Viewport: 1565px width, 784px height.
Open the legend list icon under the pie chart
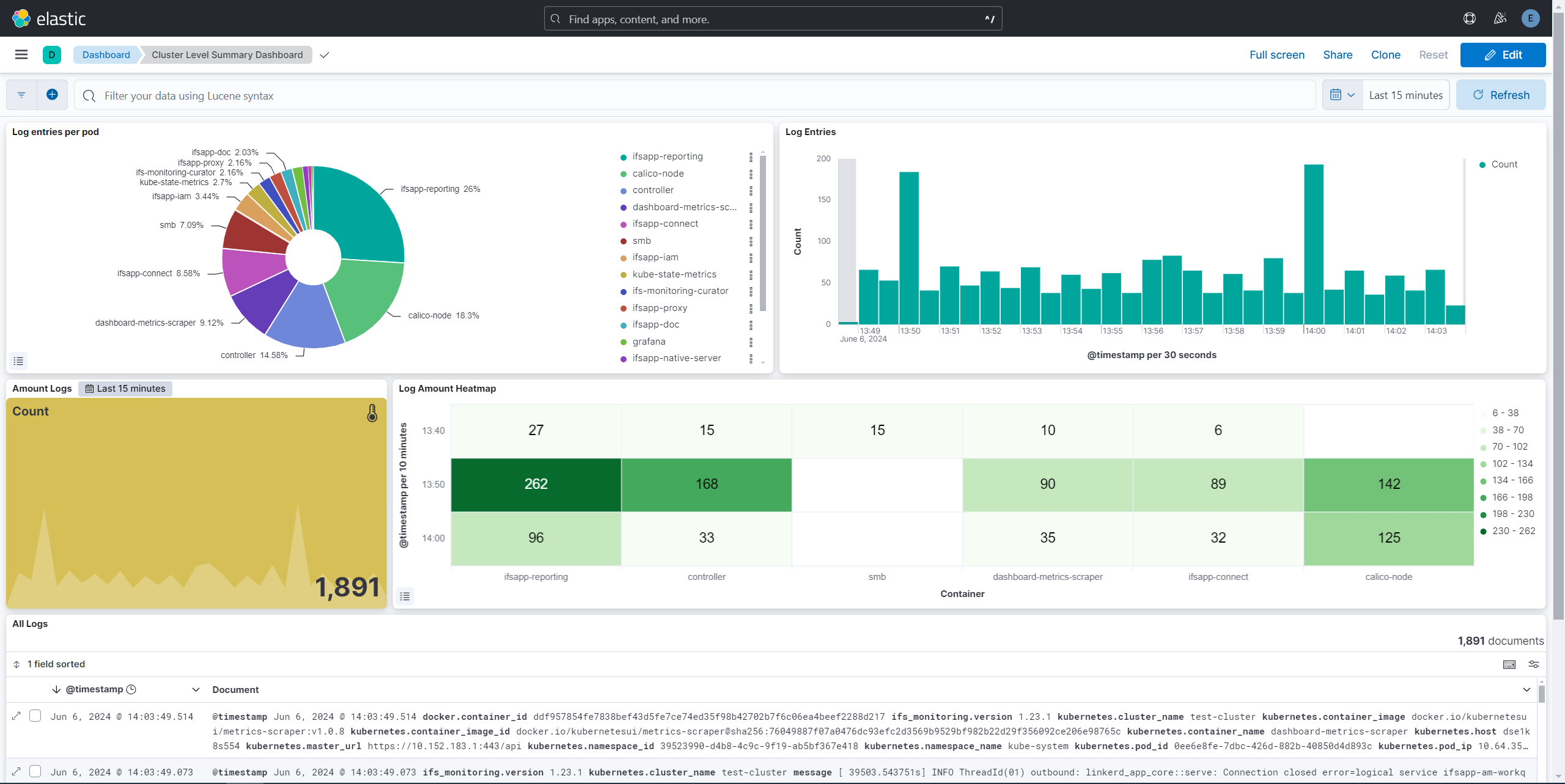point(18,361)
